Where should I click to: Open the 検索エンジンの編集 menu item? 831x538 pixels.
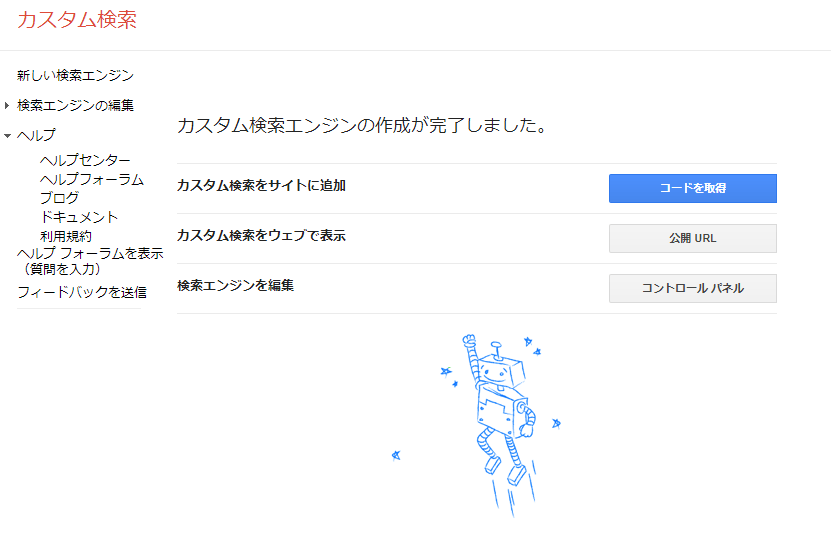pos(75,105)
